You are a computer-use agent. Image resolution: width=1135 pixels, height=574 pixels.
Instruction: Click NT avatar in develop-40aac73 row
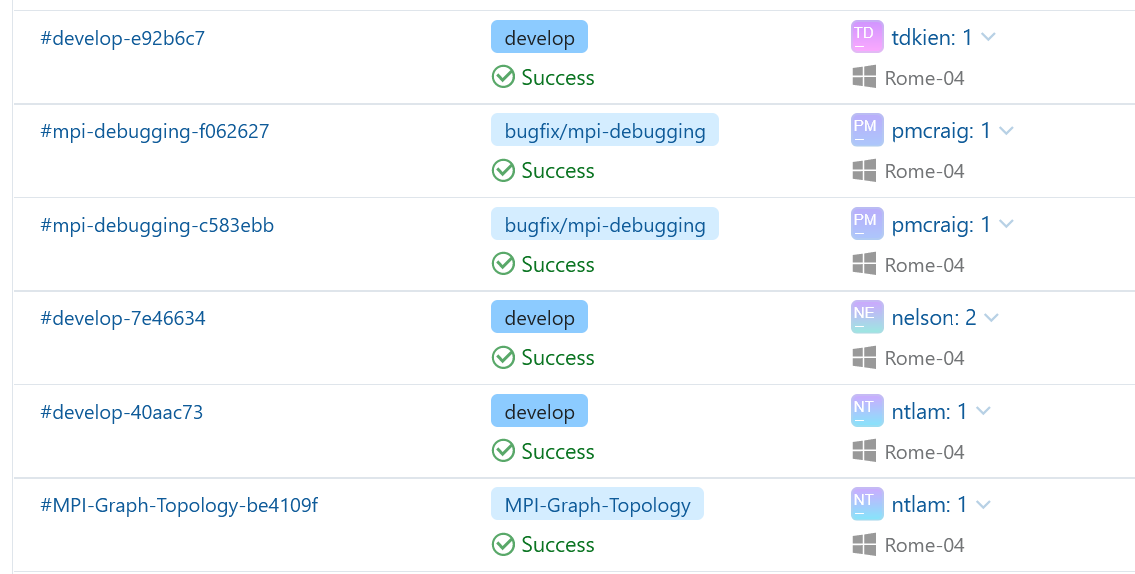pyautogui.click(x=865, y=410)
